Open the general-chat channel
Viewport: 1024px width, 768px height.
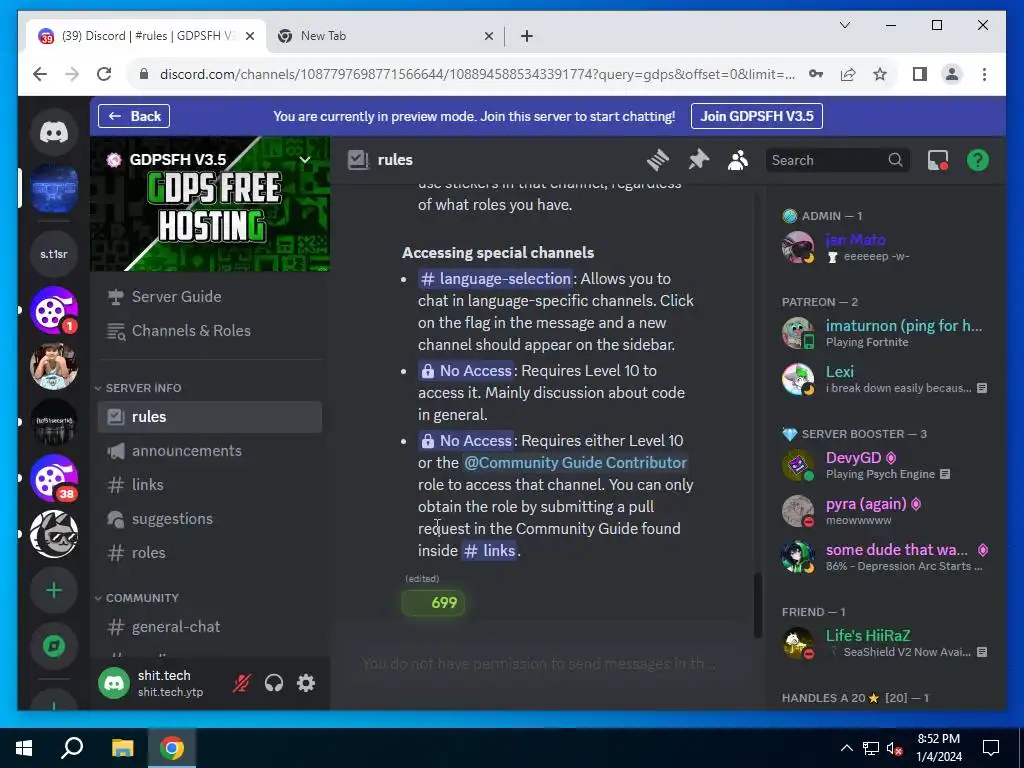pyautogui.click(x=210, y=627)
